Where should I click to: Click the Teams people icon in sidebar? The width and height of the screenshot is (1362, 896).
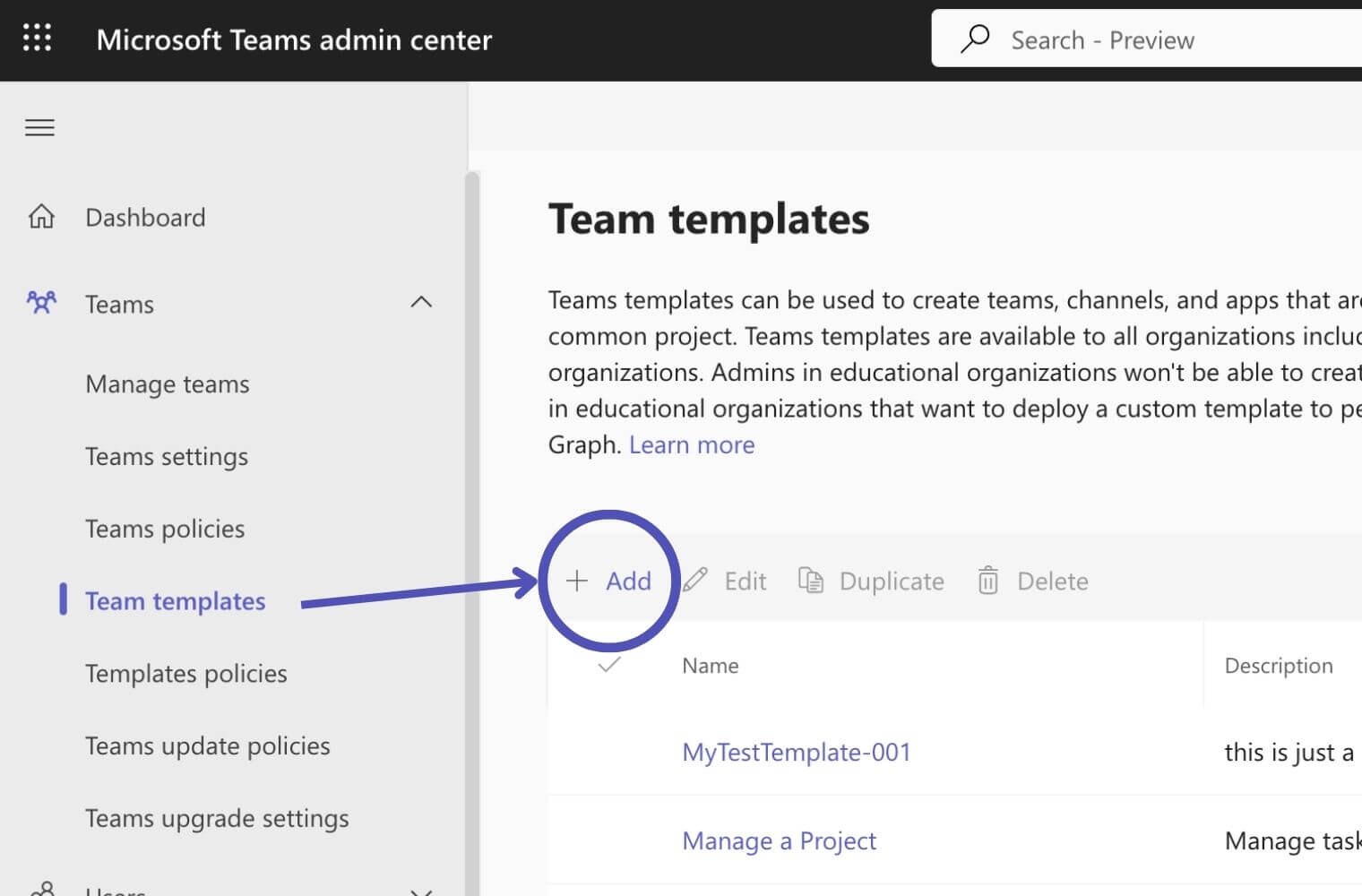[x=41, y=303]
